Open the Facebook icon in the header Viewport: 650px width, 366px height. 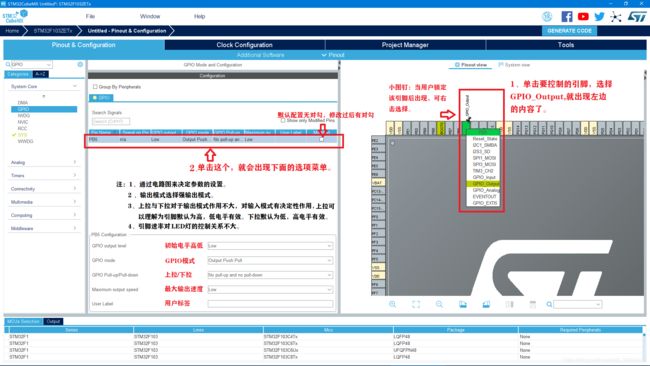point(567,17)
